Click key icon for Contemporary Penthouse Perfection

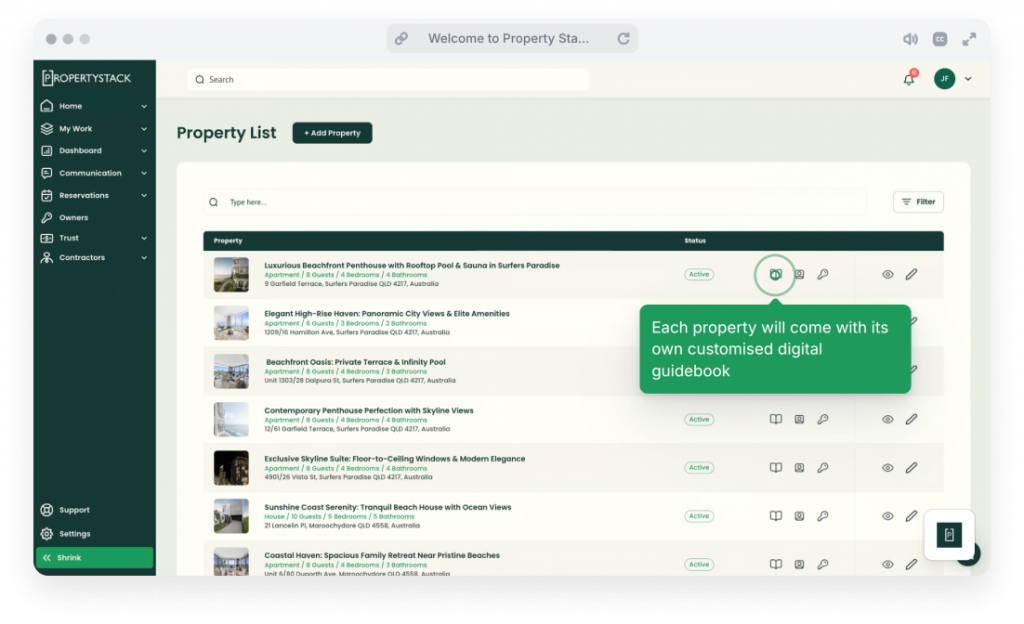pyautogui.click(x=823, y=420)
